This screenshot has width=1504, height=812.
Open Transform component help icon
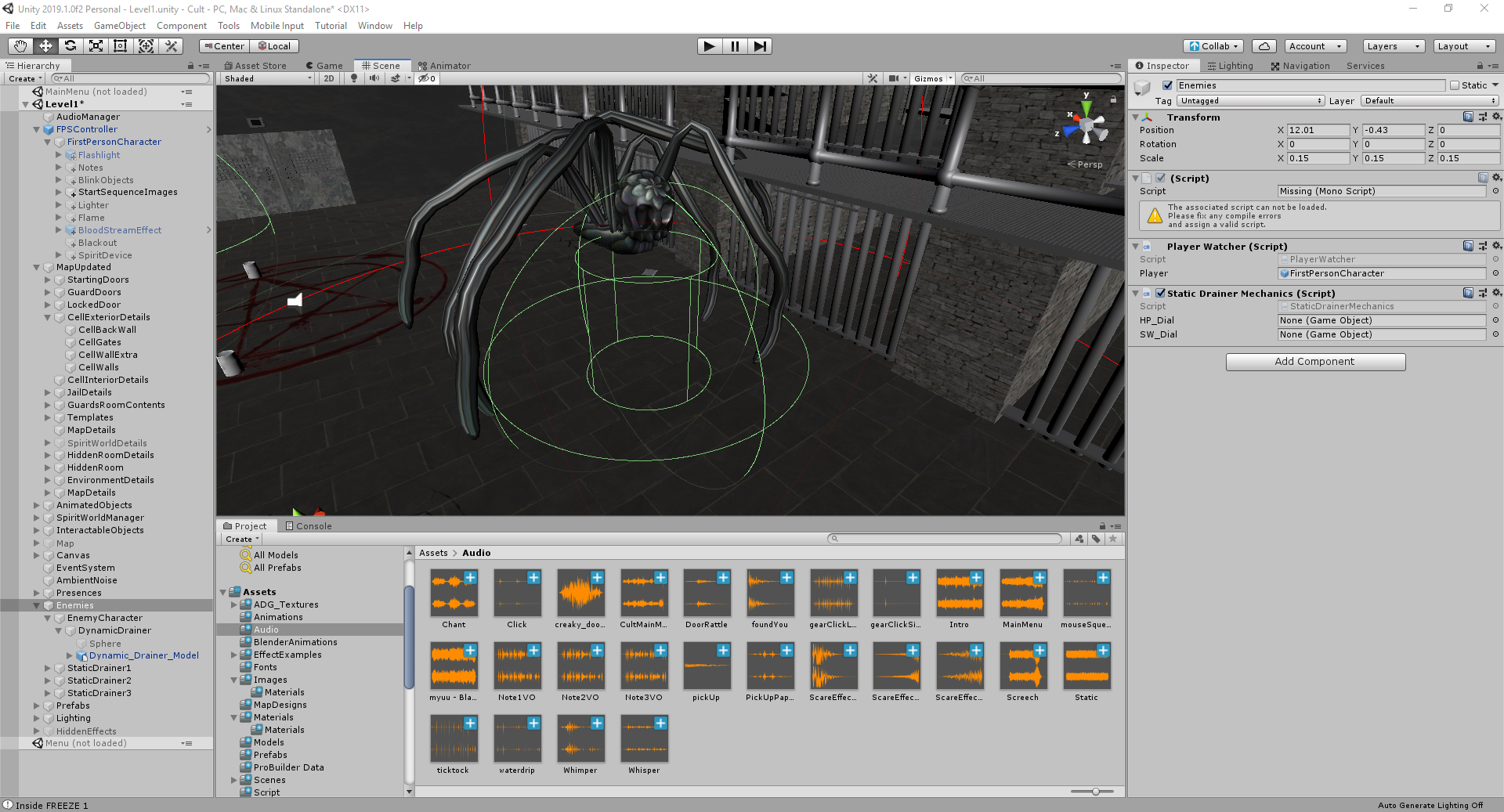click(x=1468, y=117)
